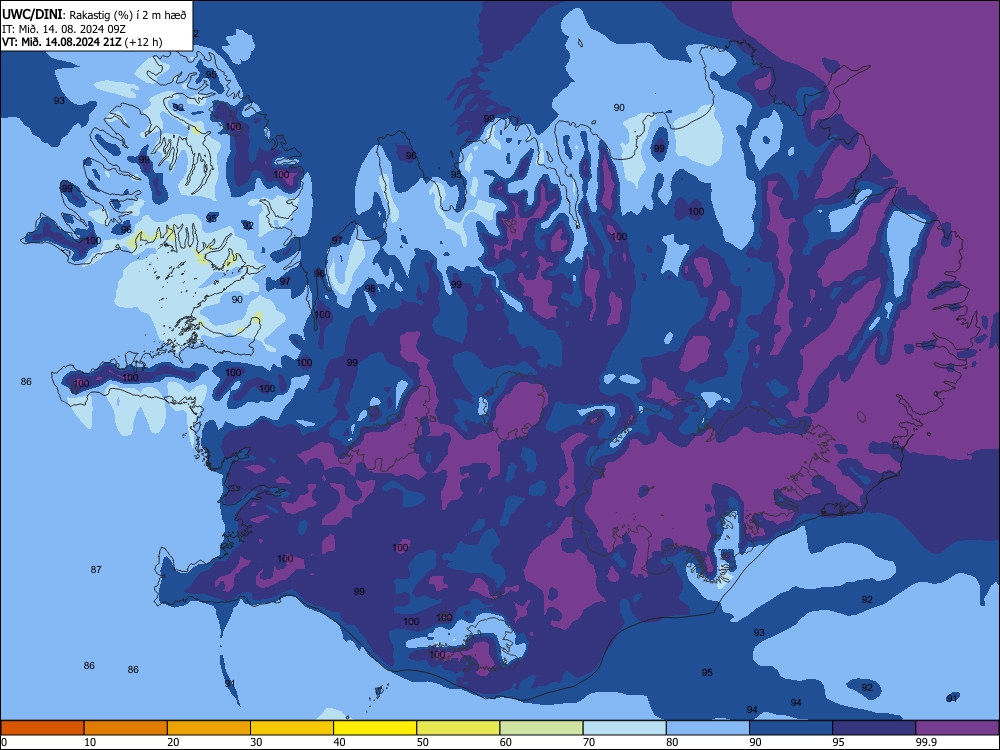The image size is (1000, 750).
Task: Click the "30" legend tick label
Action: click(256, 742)
